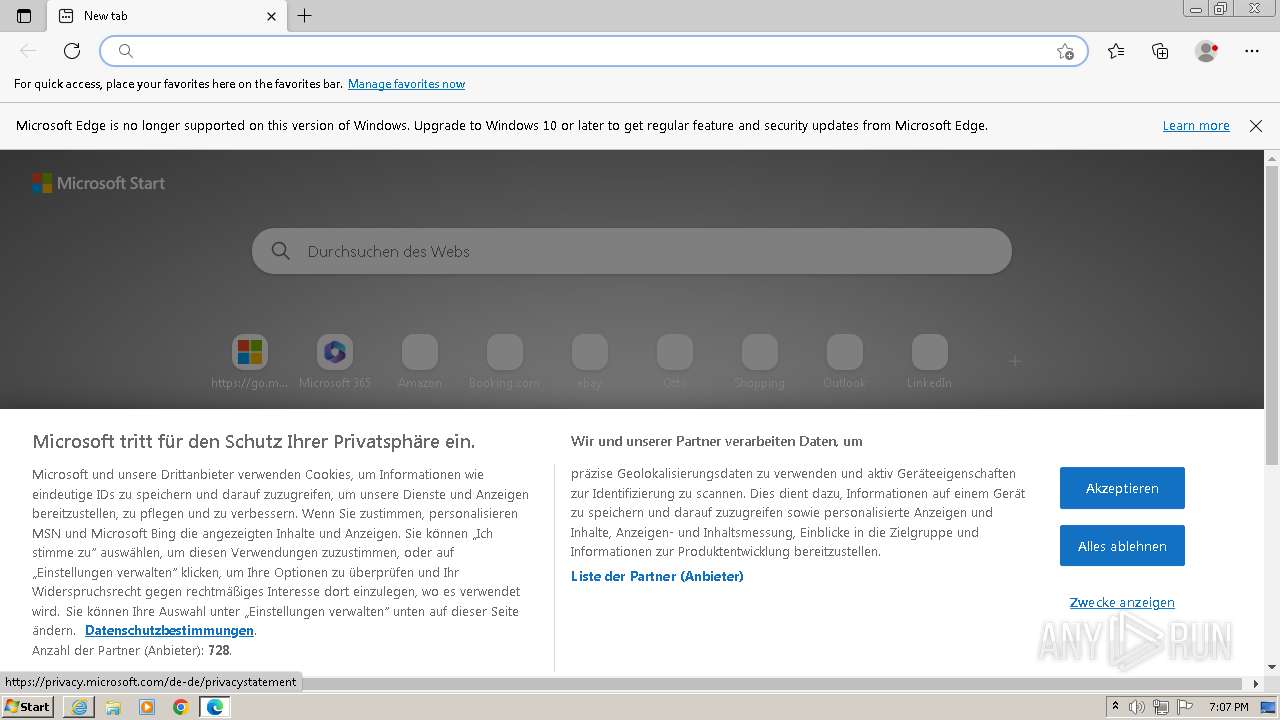Click Manage favorites now link
The image size is (1280, 720).
[x=406, y=84]
